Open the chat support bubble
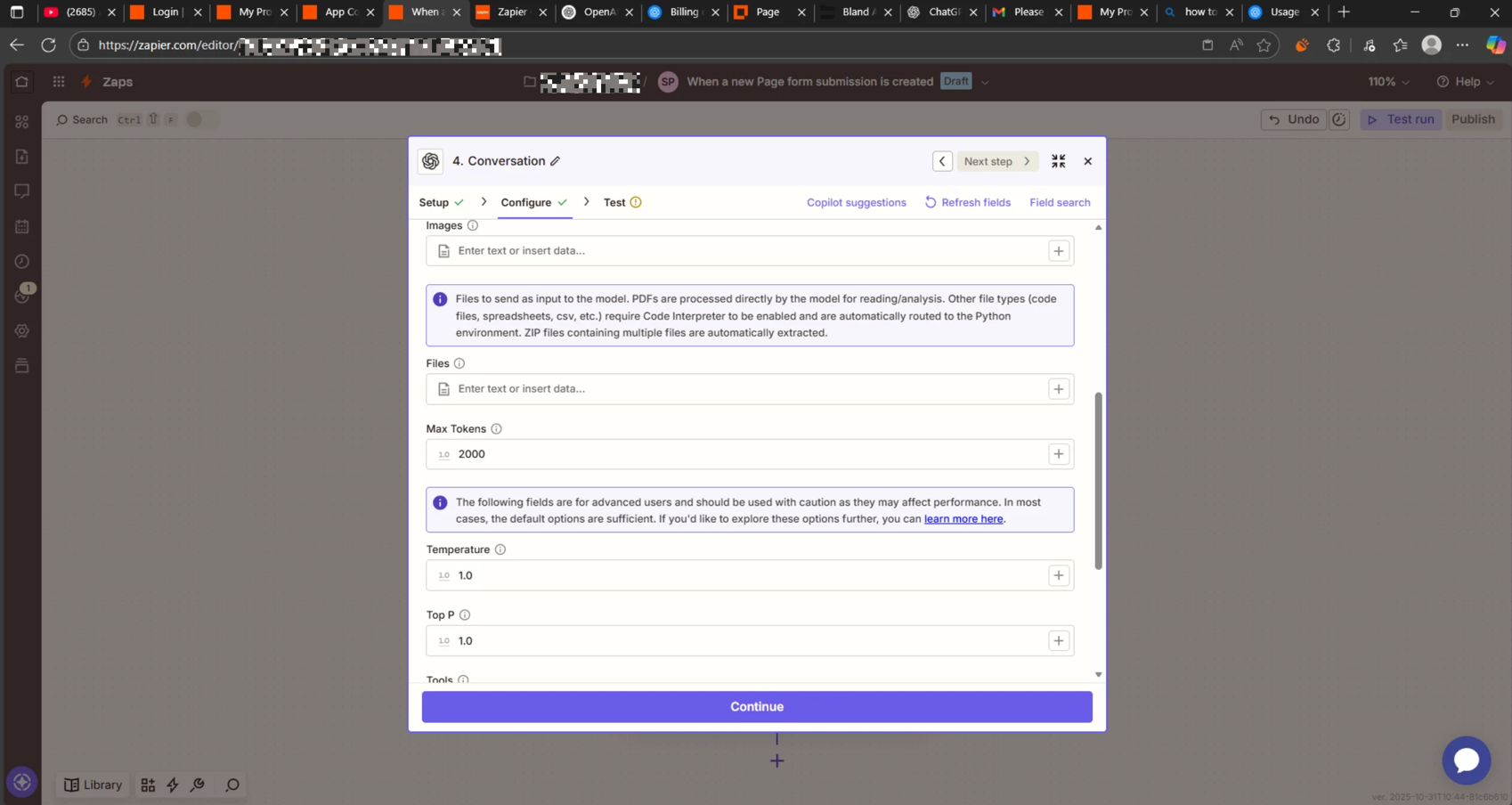Viewport: 1512px width, 805px height. coord(1466,760)
